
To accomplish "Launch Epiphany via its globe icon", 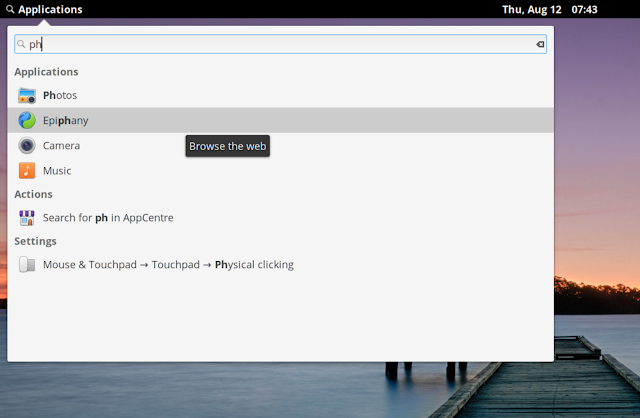I will coord(27,120).
